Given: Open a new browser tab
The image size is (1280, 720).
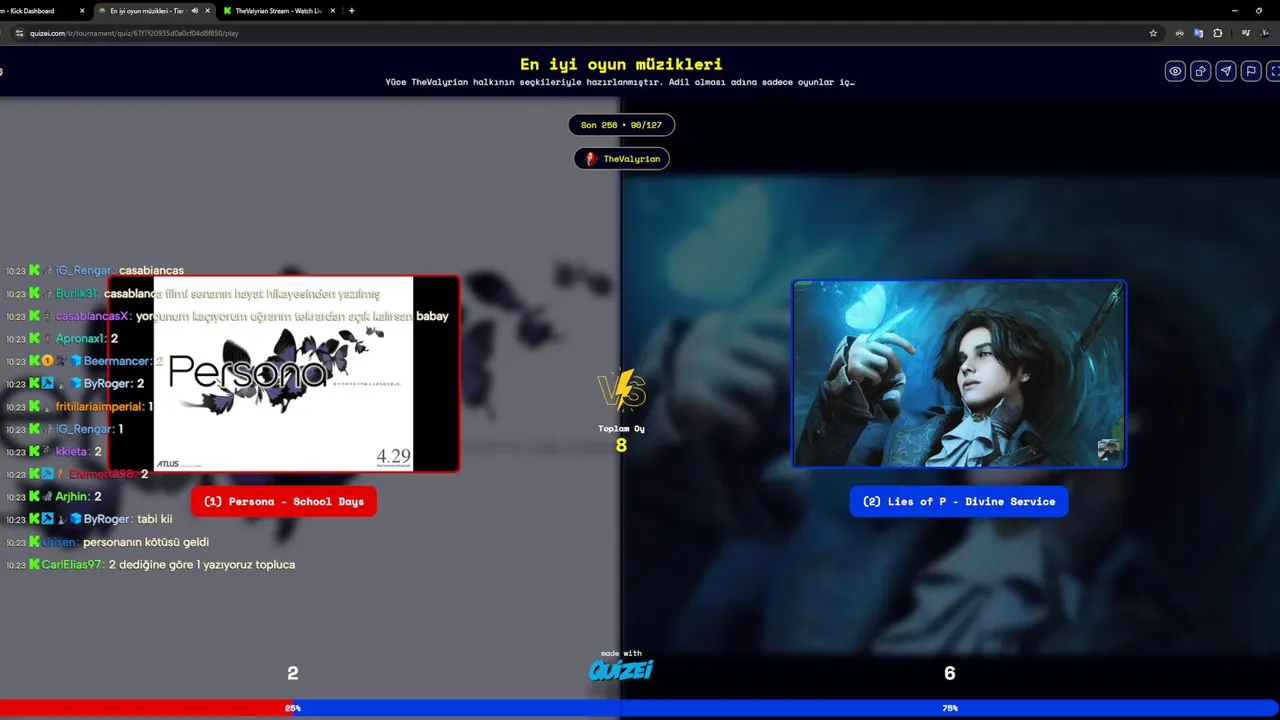Looking at the screenshot, I should click(351, 11).
